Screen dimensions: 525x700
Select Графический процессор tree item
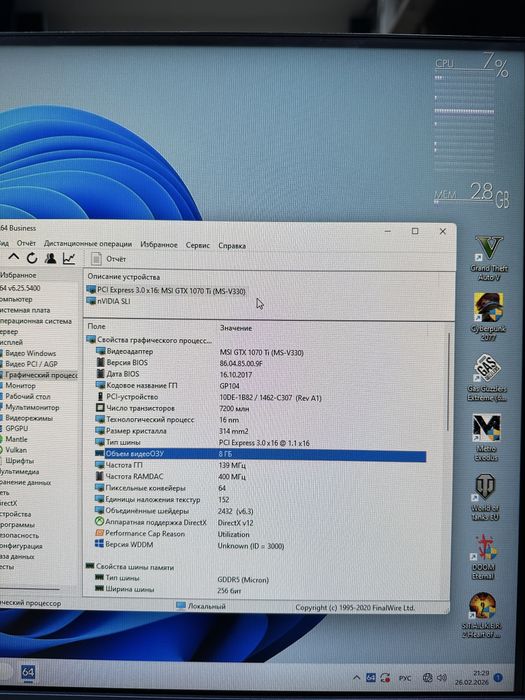point(38,375)
